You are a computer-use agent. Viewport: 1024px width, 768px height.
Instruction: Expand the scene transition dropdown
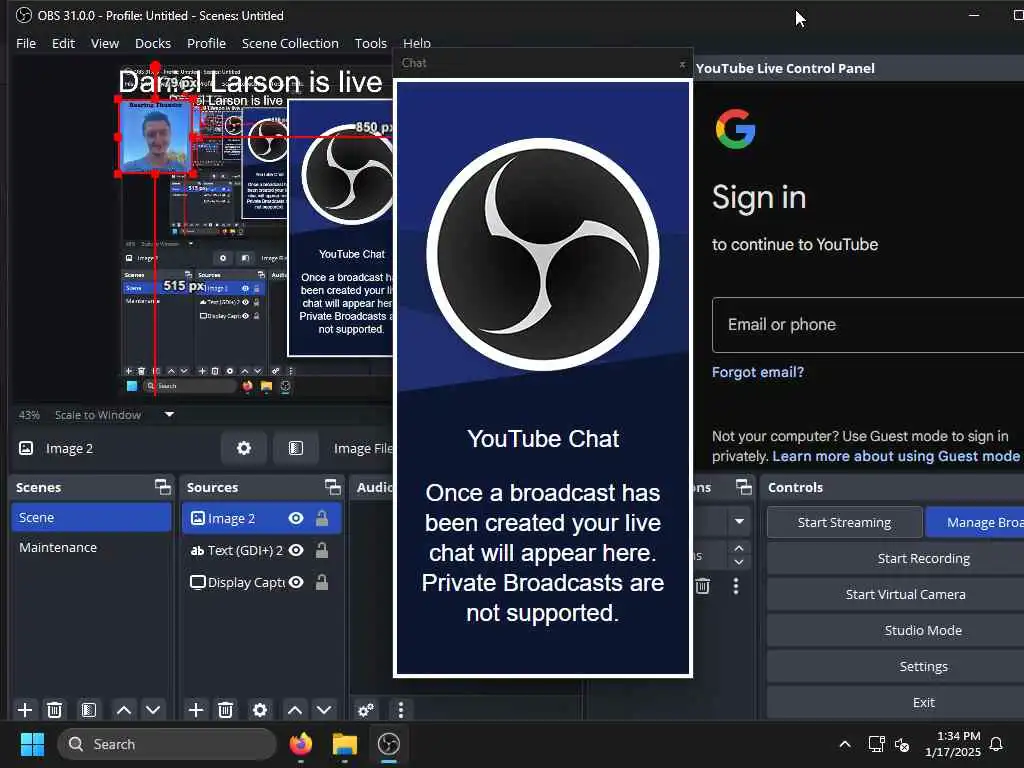739,521
